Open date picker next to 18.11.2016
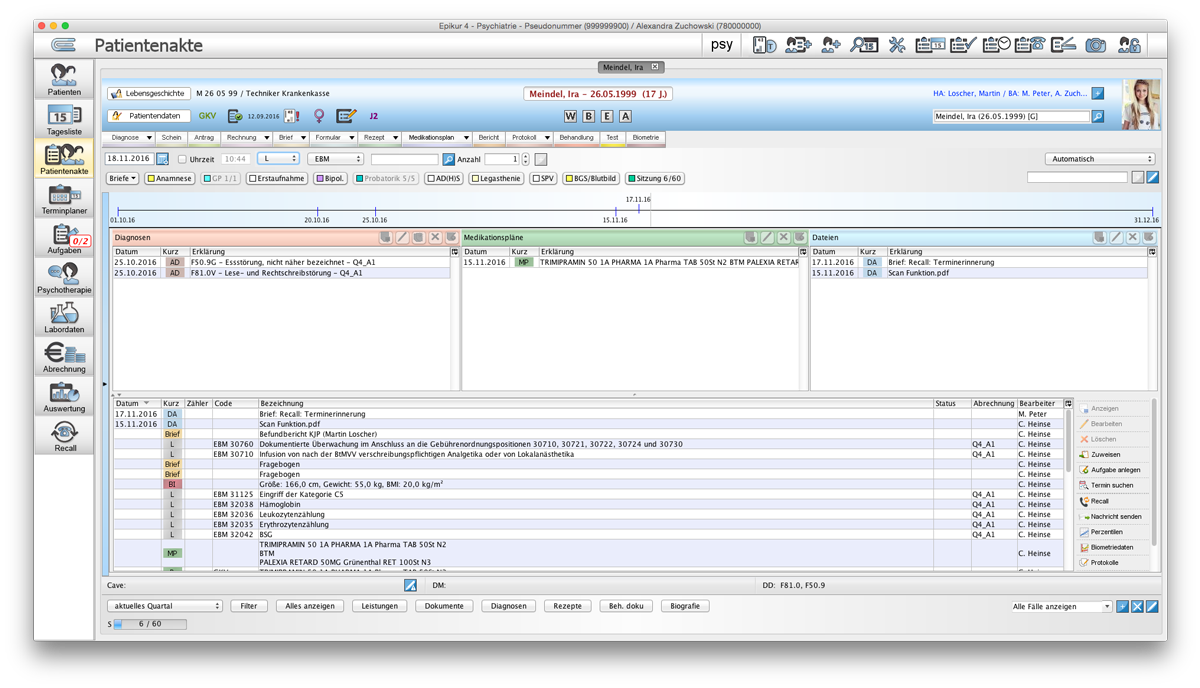 (162, 159)
